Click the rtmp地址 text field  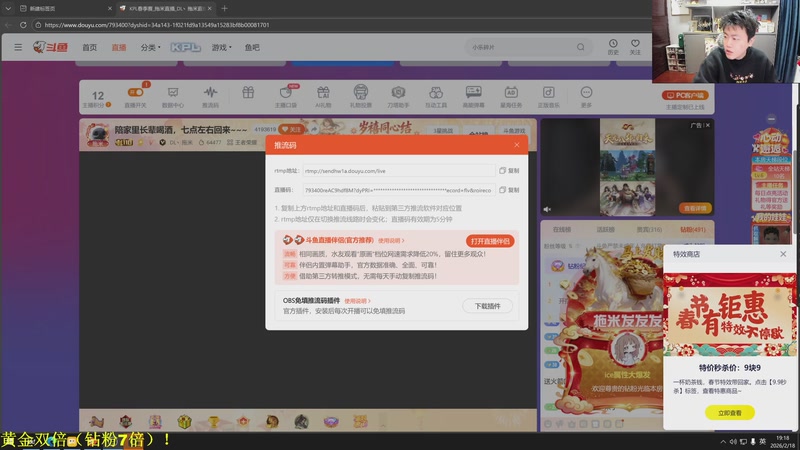(x=398, y=171)
